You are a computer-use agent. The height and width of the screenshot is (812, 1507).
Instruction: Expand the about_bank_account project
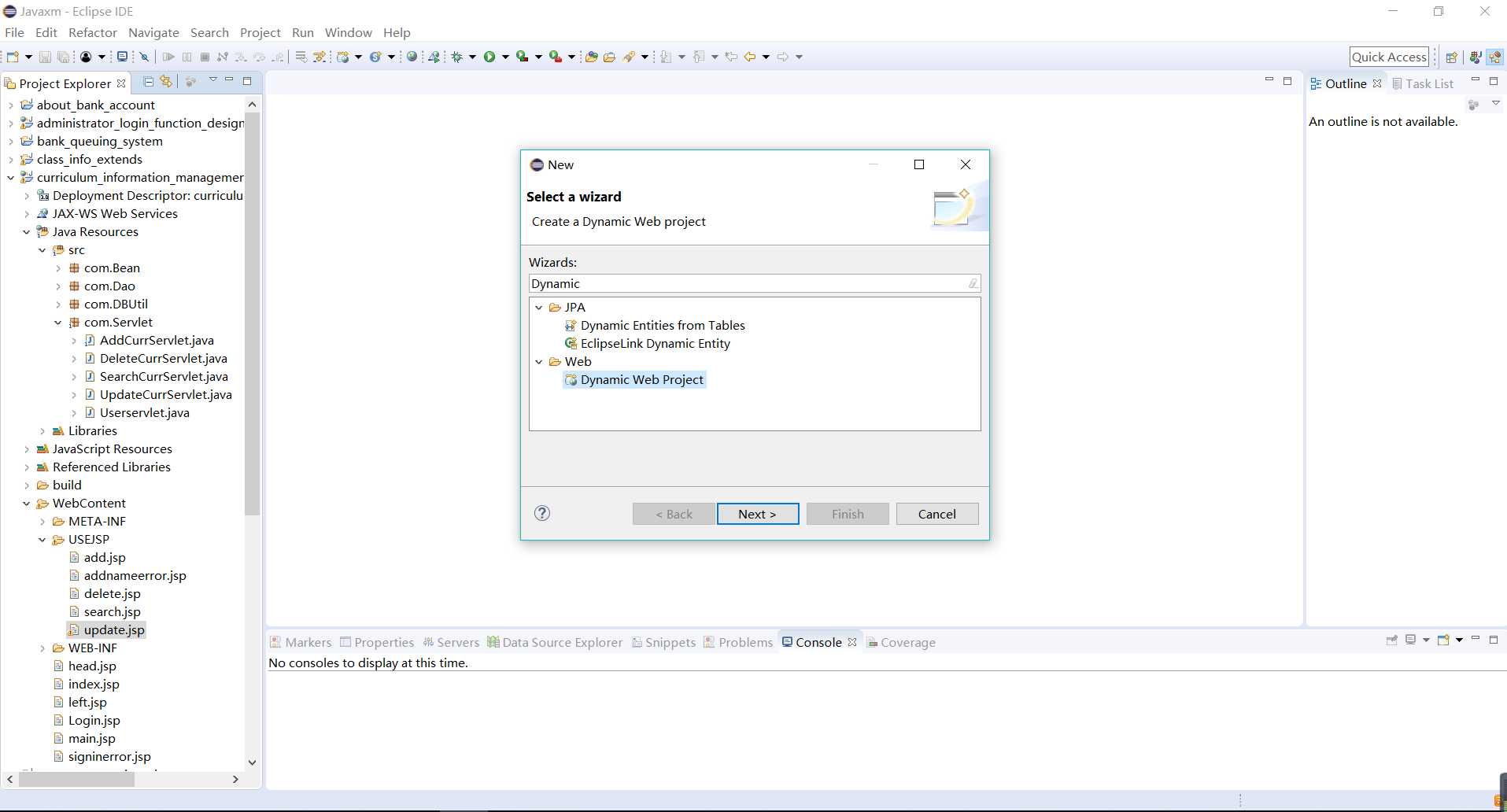[x=11, y=105]
